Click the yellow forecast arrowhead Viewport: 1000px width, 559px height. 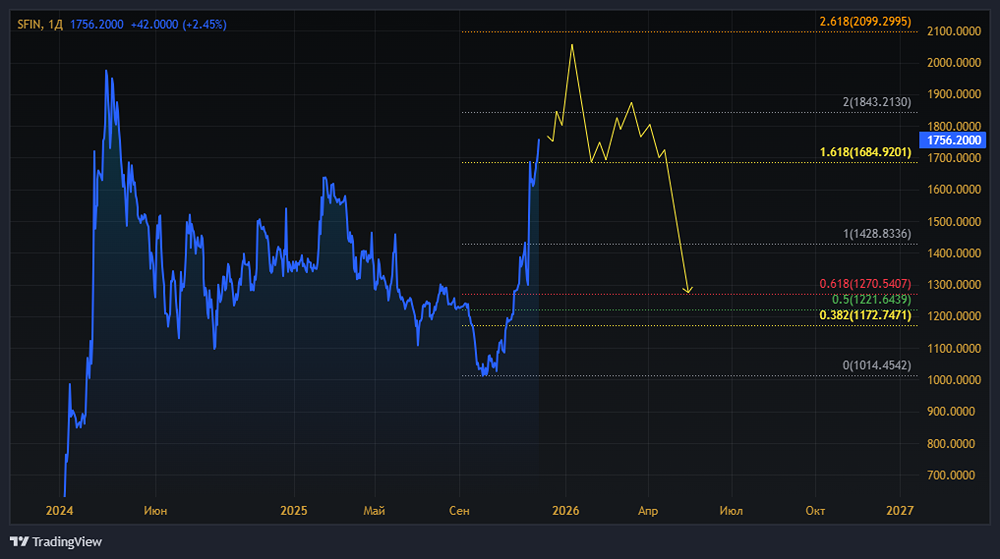(x=688, y=291)
